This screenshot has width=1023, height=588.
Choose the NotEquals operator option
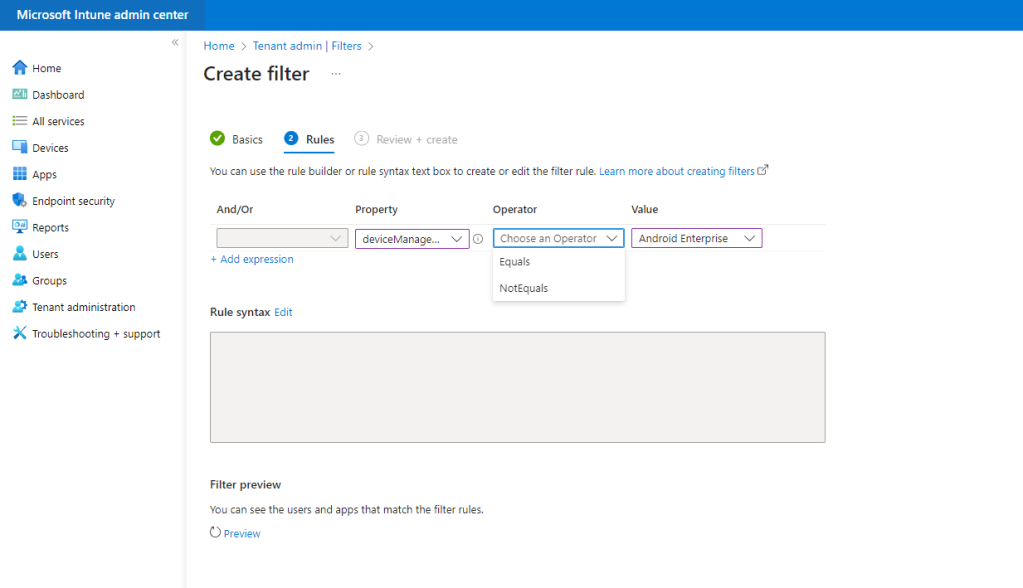click(524, 288)
